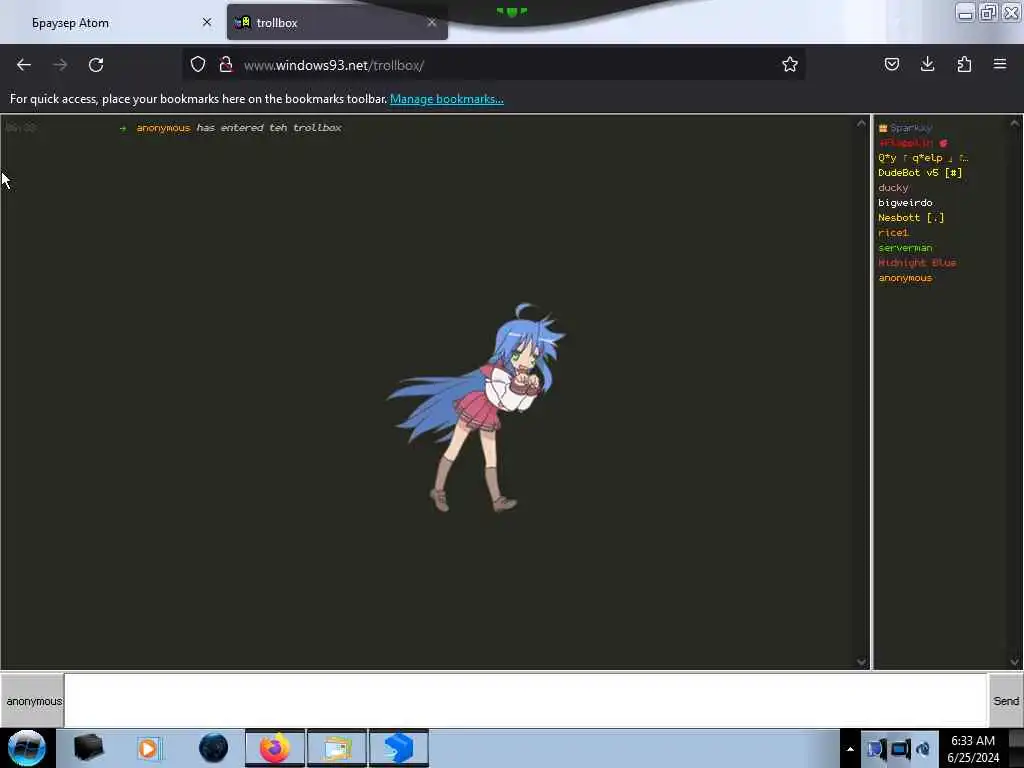Click the anonymous name in chat message
Image resolution: width=1024 pixels, height=768 pixels.
pyautogui.click(x=163, y=127)
